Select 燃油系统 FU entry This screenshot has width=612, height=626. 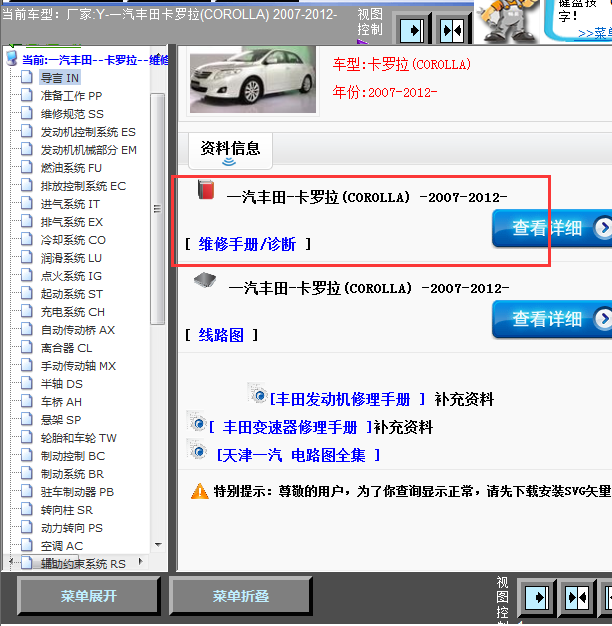click(71, 168)
